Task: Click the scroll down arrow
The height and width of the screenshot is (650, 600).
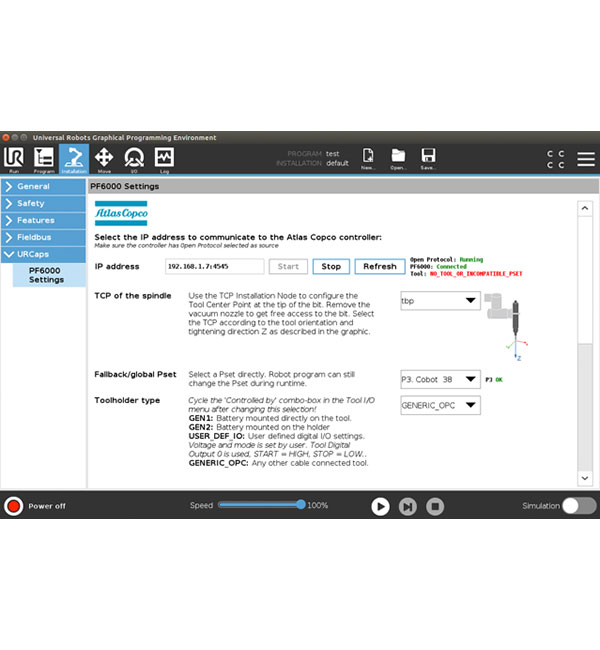Action: coord(585,478)
